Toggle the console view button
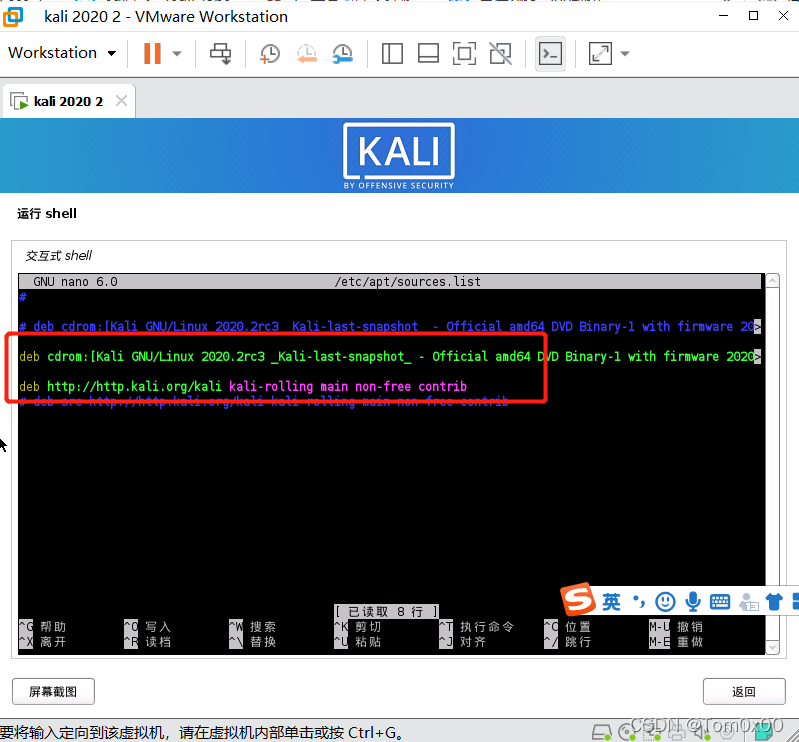 pos(550,54)
